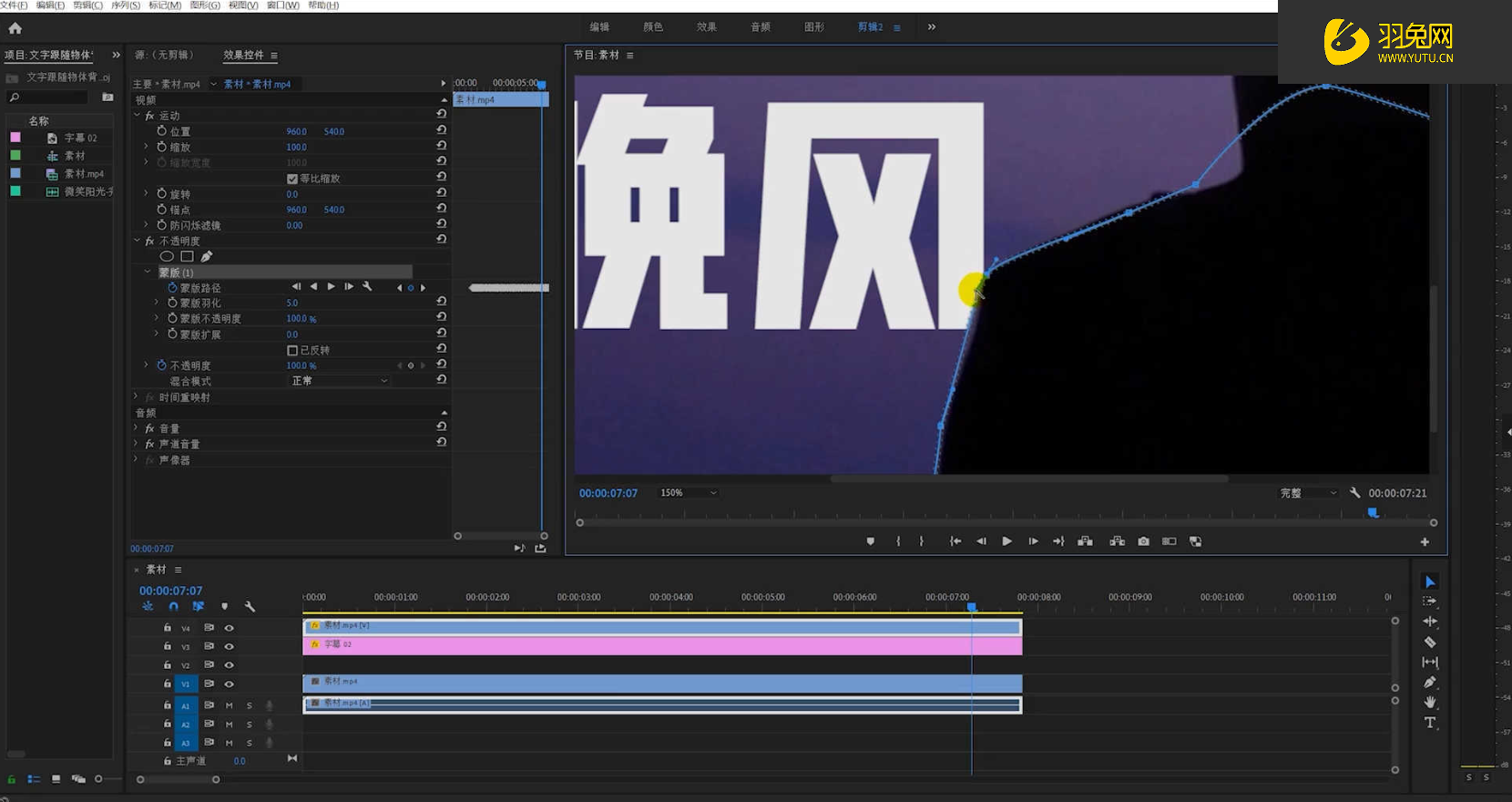Solo audio track A2
1512x802 pixels.
249,725
